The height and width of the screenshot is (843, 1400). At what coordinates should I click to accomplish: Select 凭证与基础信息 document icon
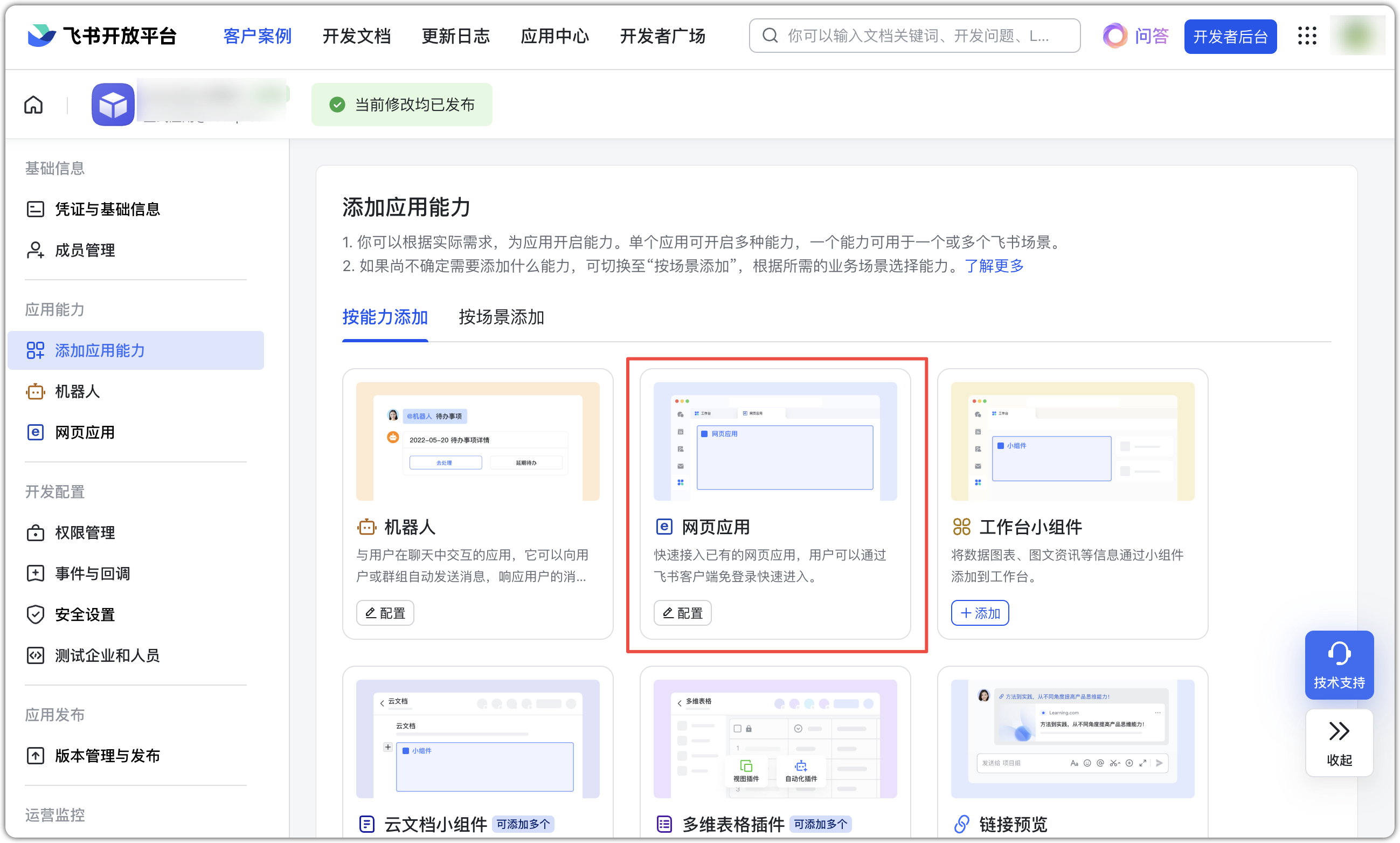[35, 209]
